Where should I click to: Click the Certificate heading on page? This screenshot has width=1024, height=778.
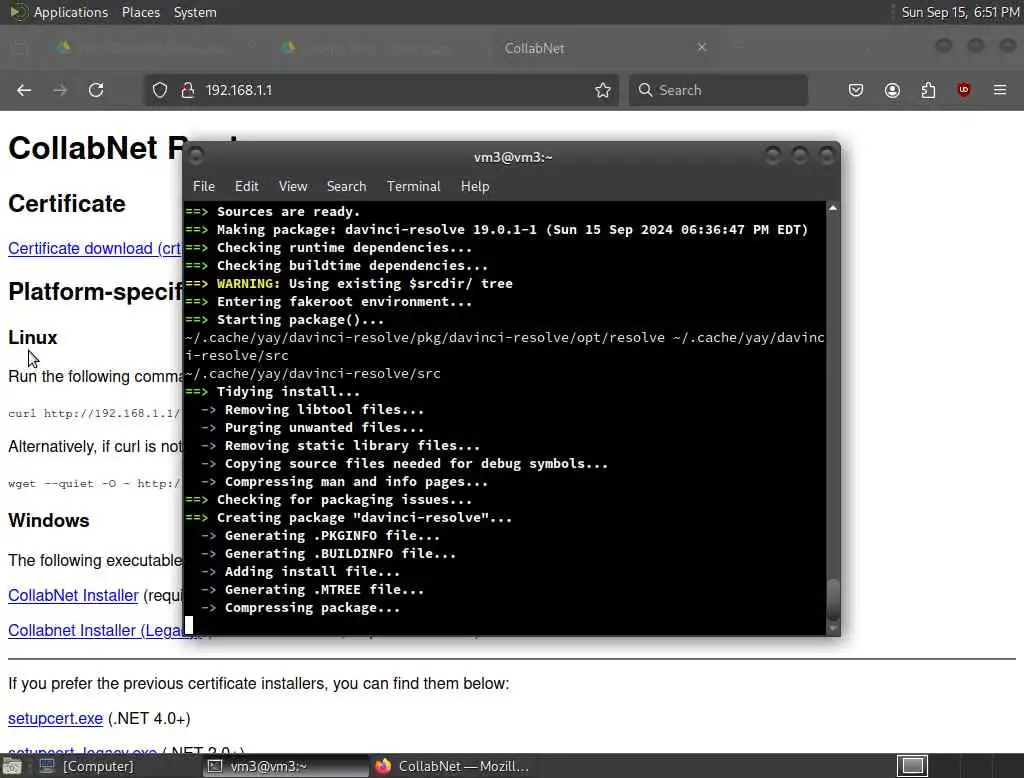[67, 204]
